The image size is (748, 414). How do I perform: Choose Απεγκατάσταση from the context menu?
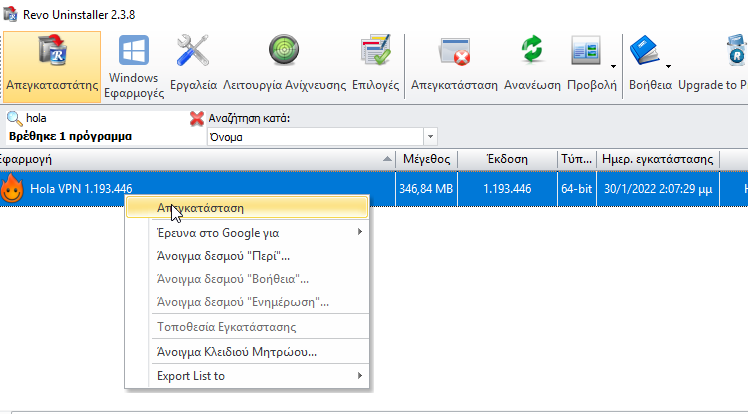(247, 208)
